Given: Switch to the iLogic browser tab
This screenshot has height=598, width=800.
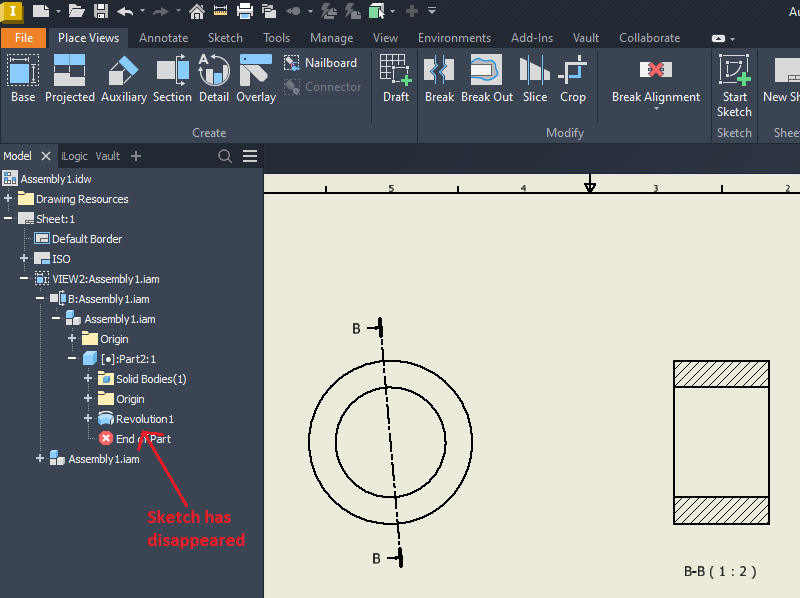Looking at the screenshot, I should pos(74,156).
